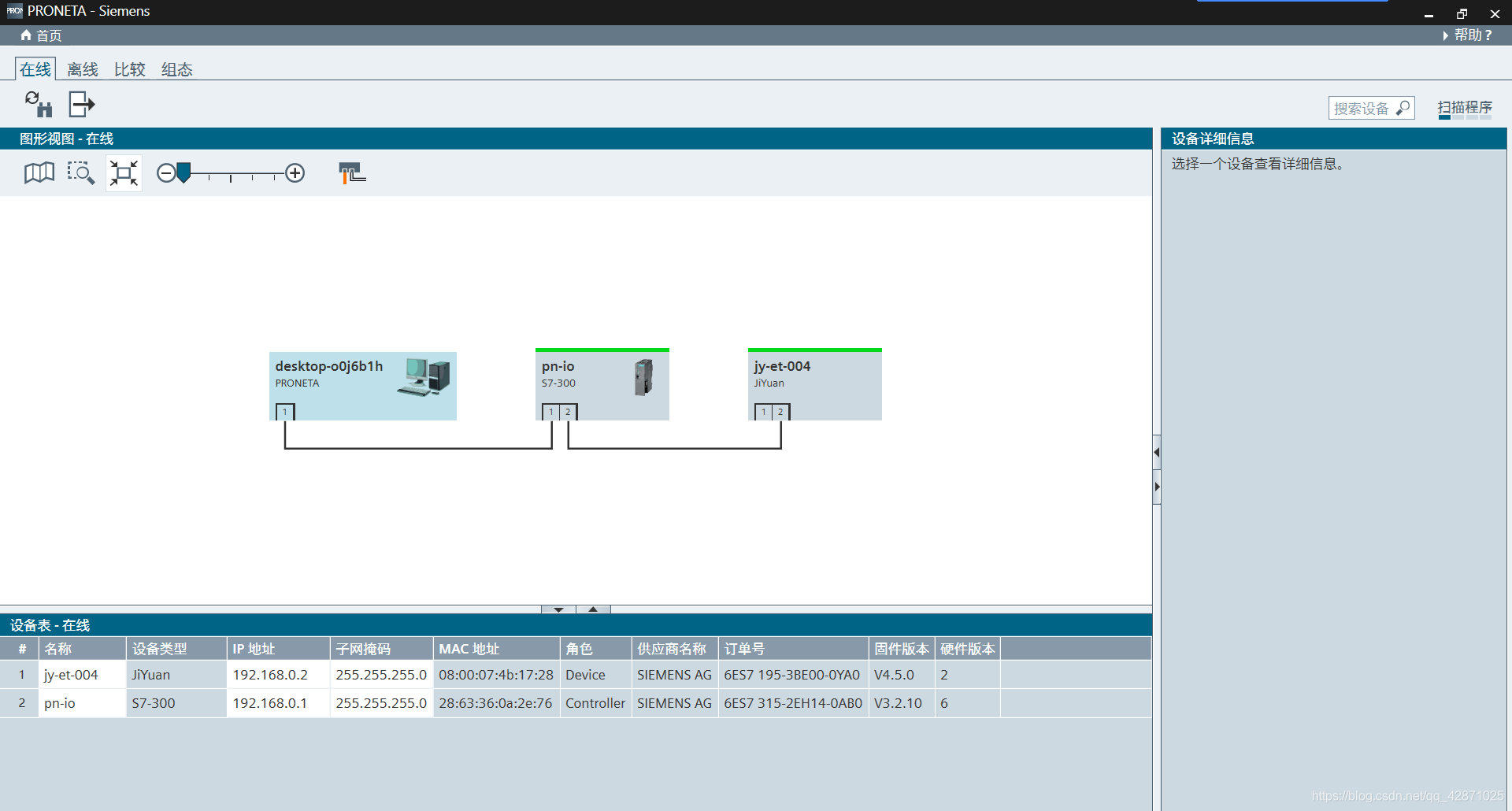1512x811 pixels.
Task: Select the desktop-o0j6b1h node title
Action: click(329, 366)
